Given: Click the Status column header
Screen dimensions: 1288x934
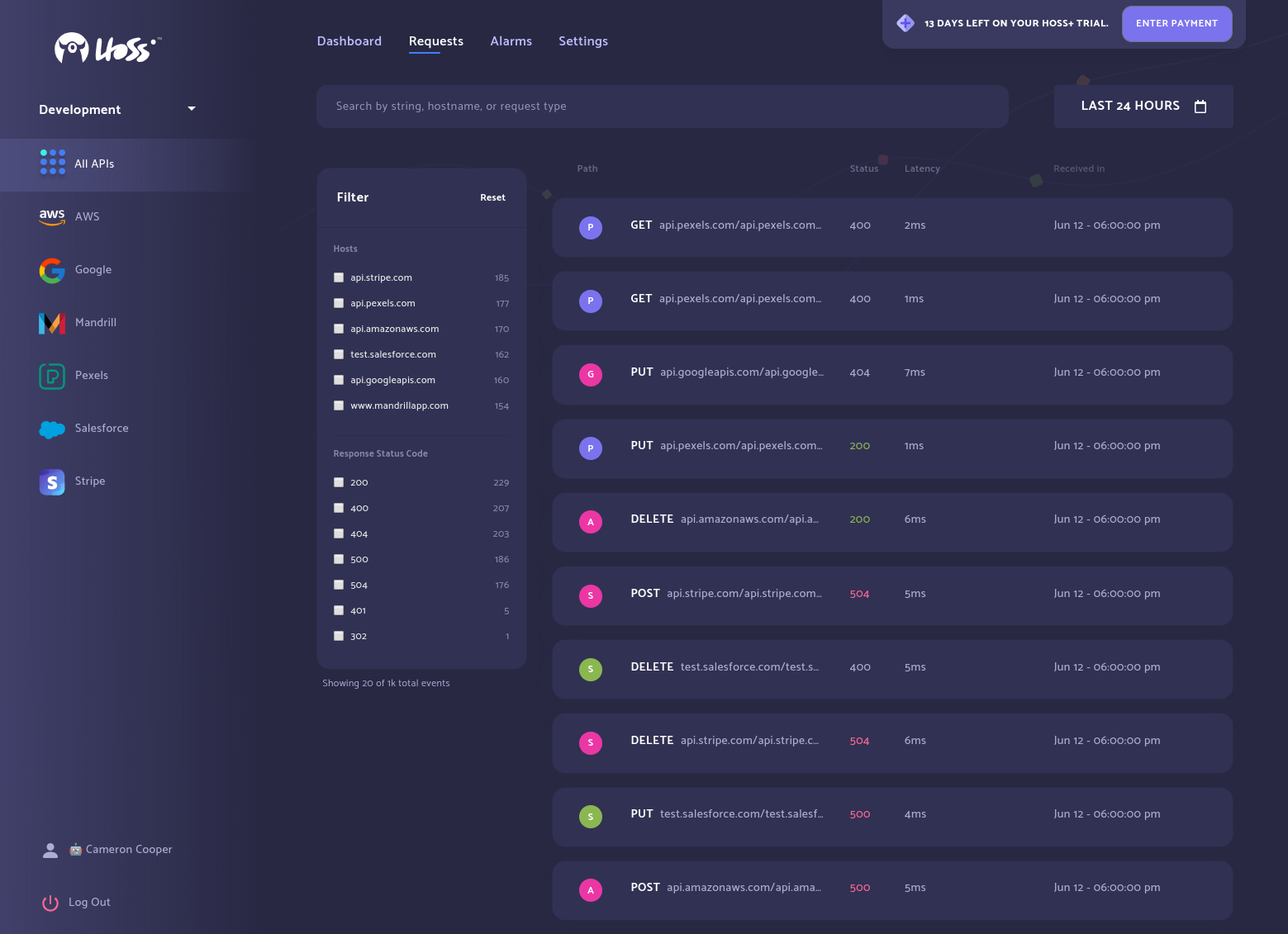Looking at the screenshot, I should click(x=864, y=168).
